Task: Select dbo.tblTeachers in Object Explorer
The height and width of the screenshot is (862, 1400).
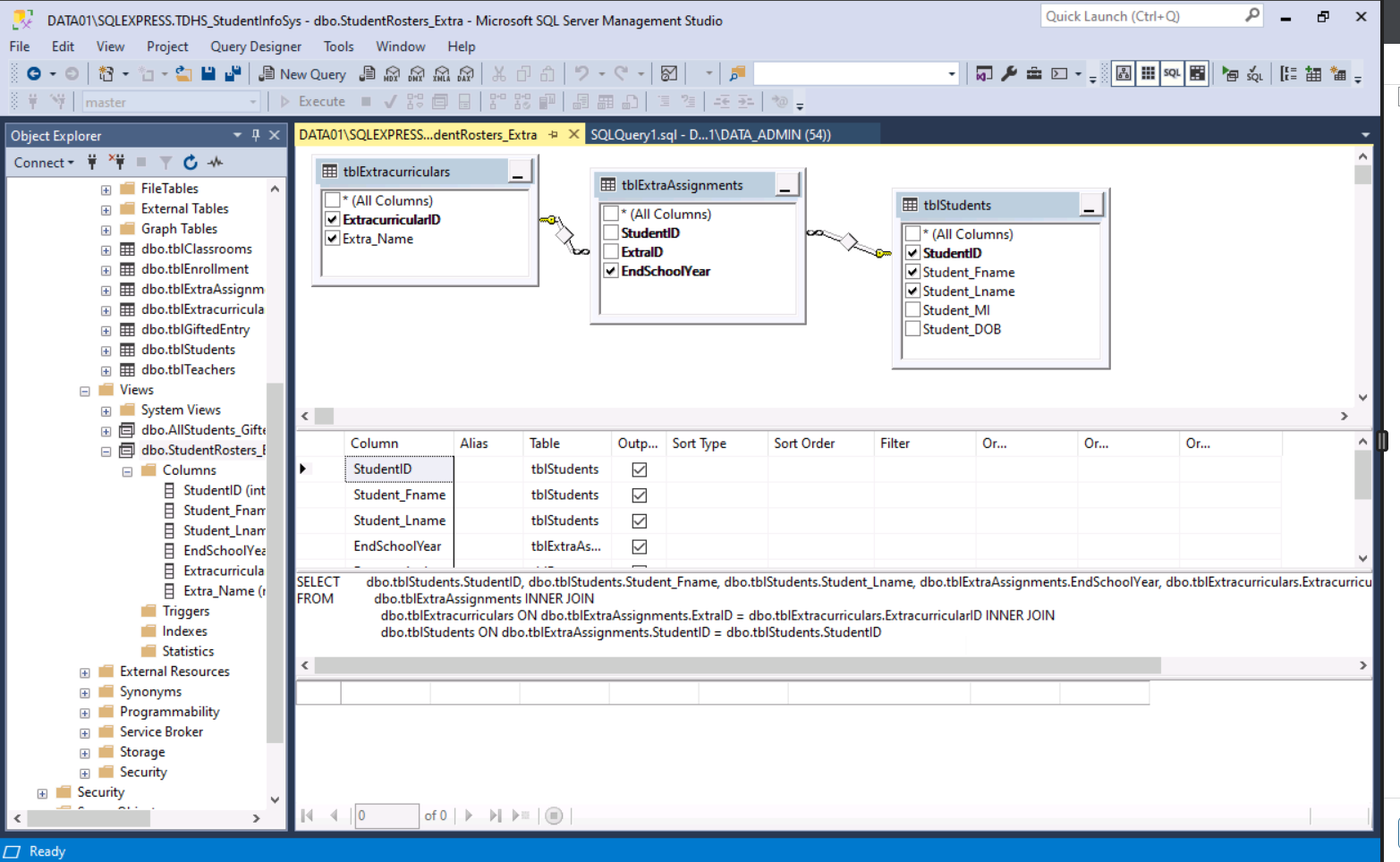Action: (188, 370)
